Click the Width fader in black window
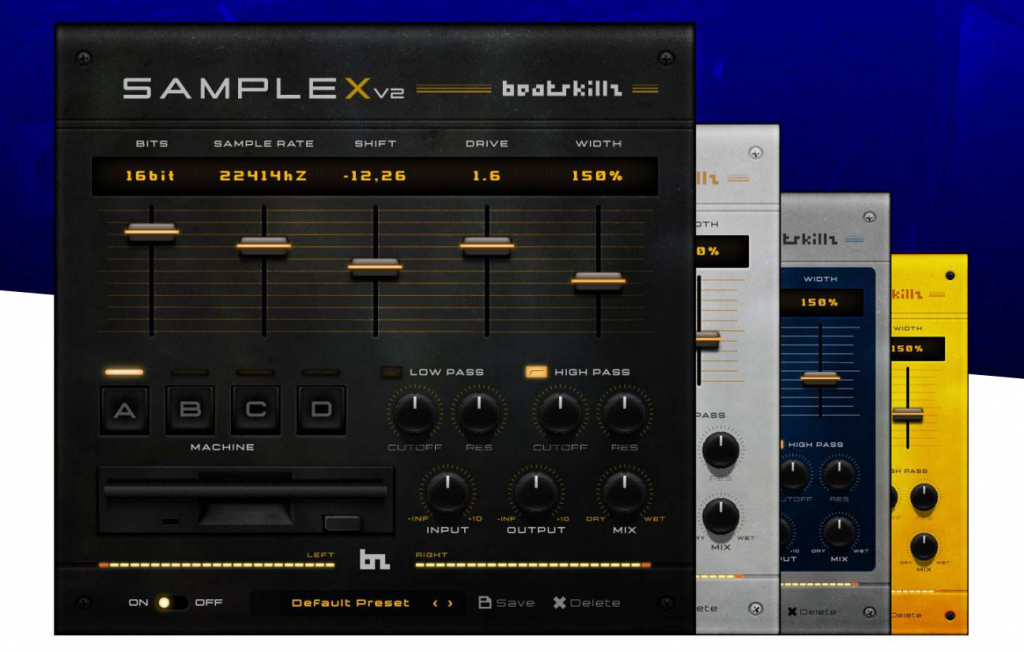 pos(598,281)
